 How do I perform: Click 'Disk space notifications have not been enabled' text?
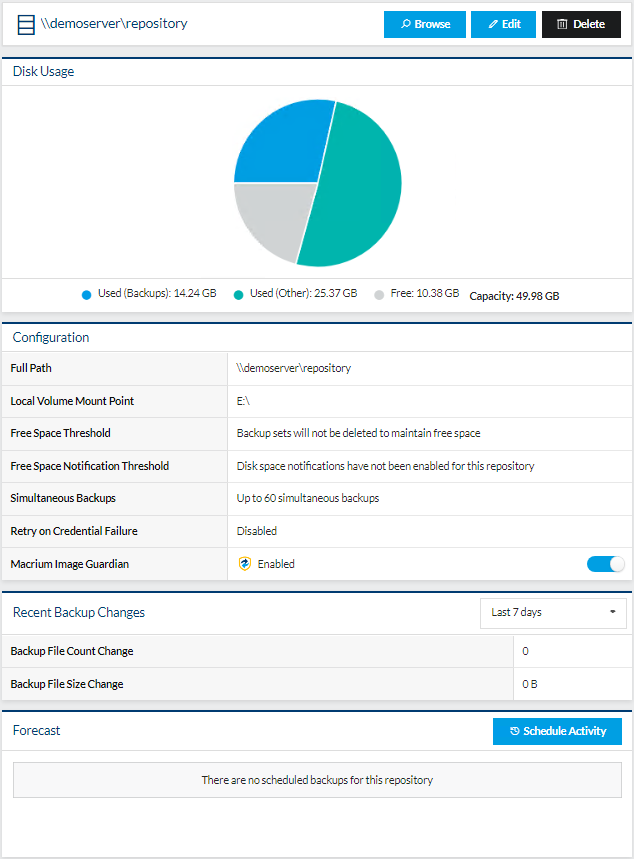(385, 466)
